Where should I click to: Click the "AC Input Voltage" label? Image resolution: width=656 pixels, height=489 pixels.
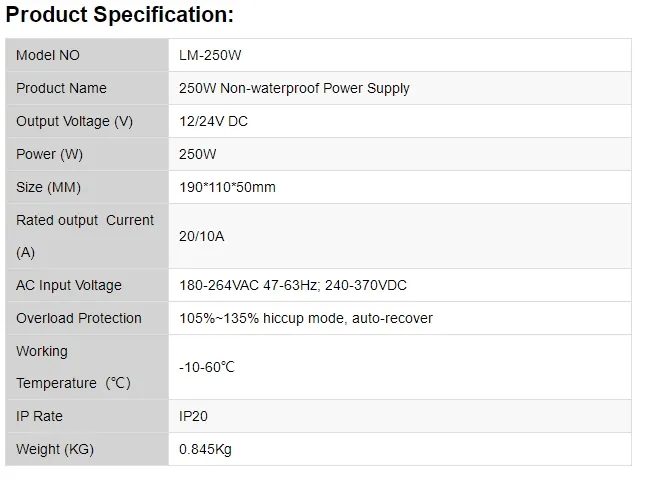(69, 285)
